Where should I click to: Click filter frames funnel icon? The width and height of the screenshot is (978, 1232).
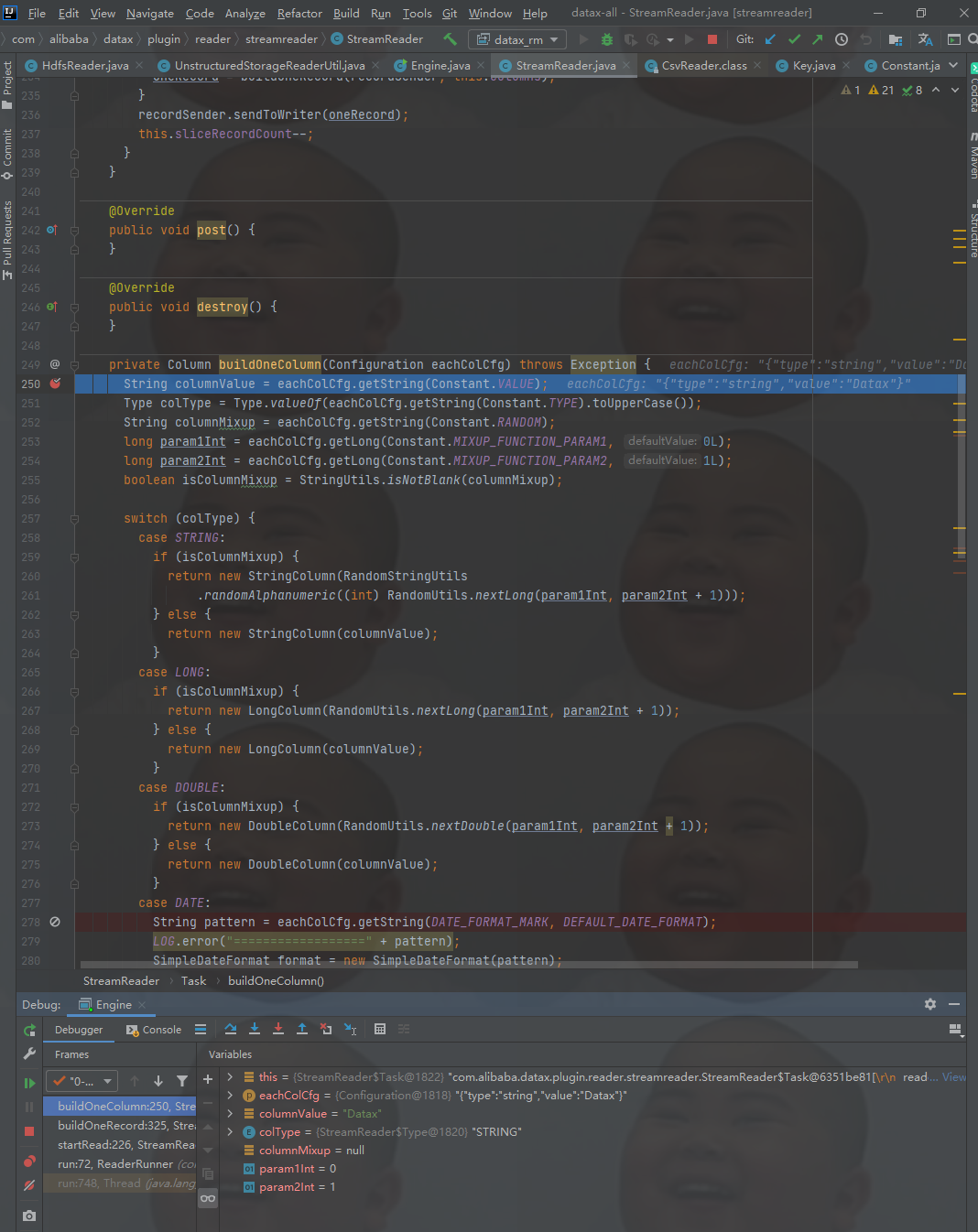coord(182,1081)
